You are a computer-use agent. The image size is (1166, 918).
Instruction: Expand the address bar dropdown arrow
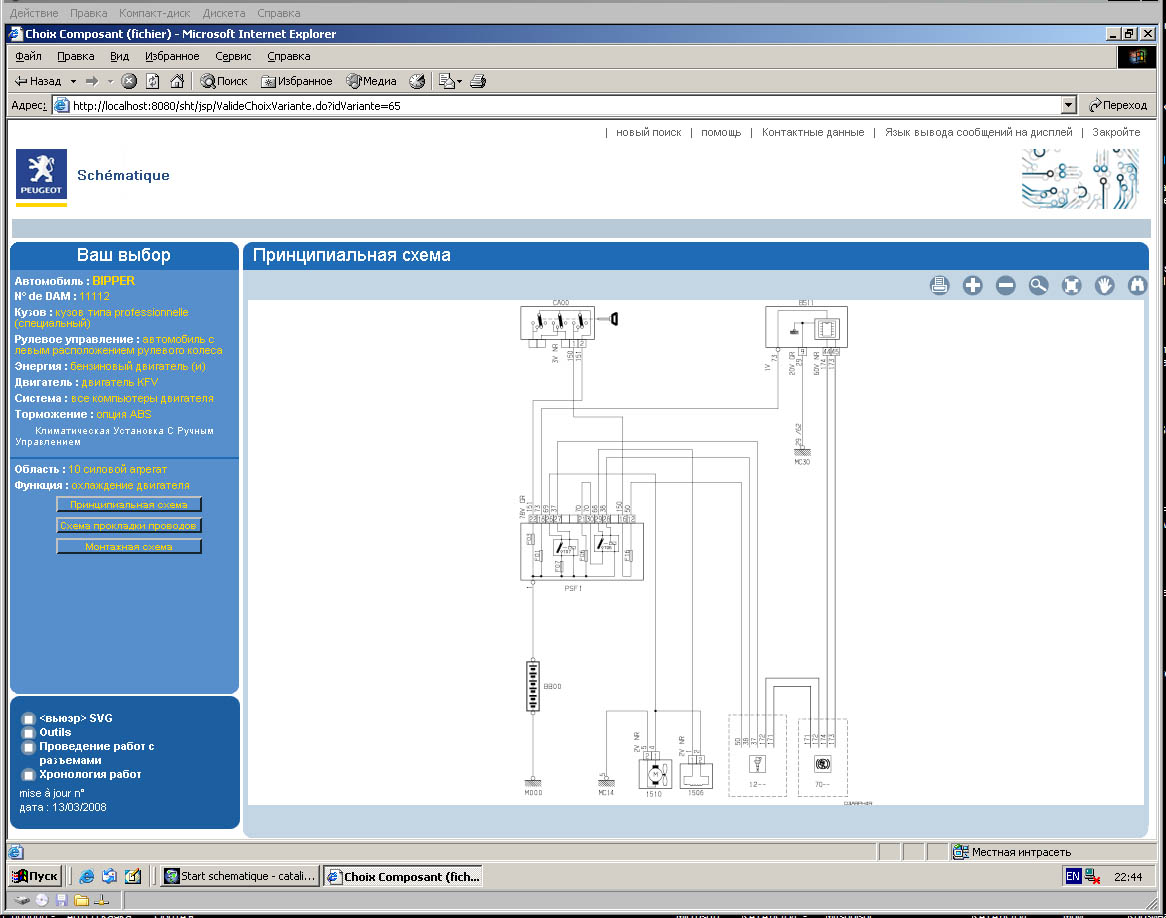(1069, 105)
